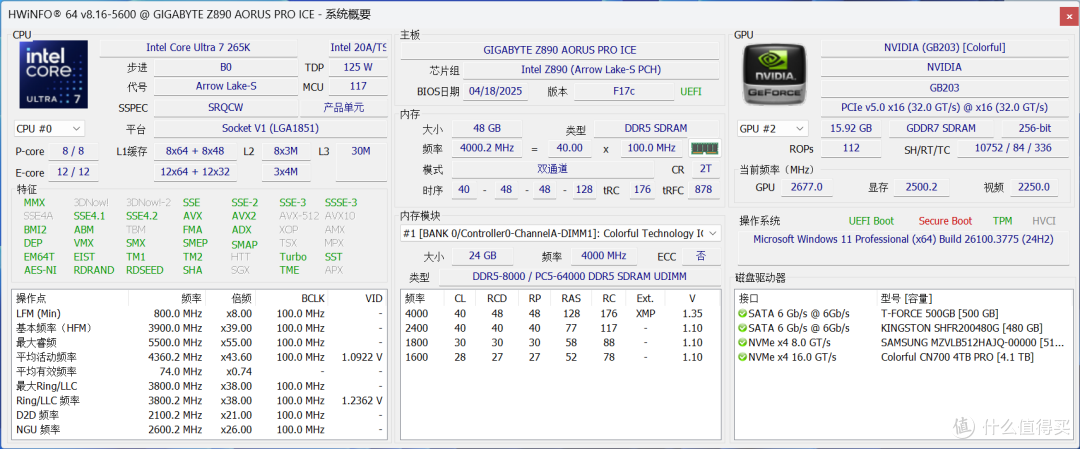
Task: Click the BIOS version F17c
Action: coord(624,92)
